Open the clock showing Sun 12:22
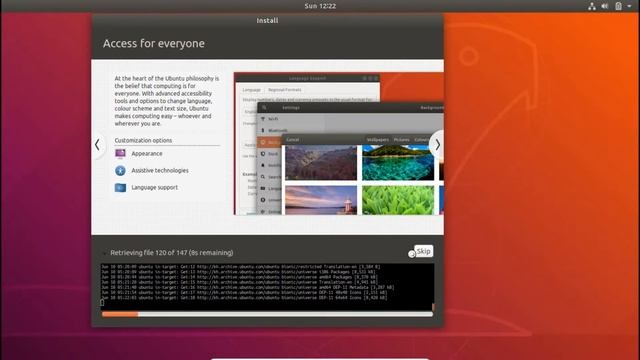The height and width of the screenshot is (360, 640). [320, 6]
